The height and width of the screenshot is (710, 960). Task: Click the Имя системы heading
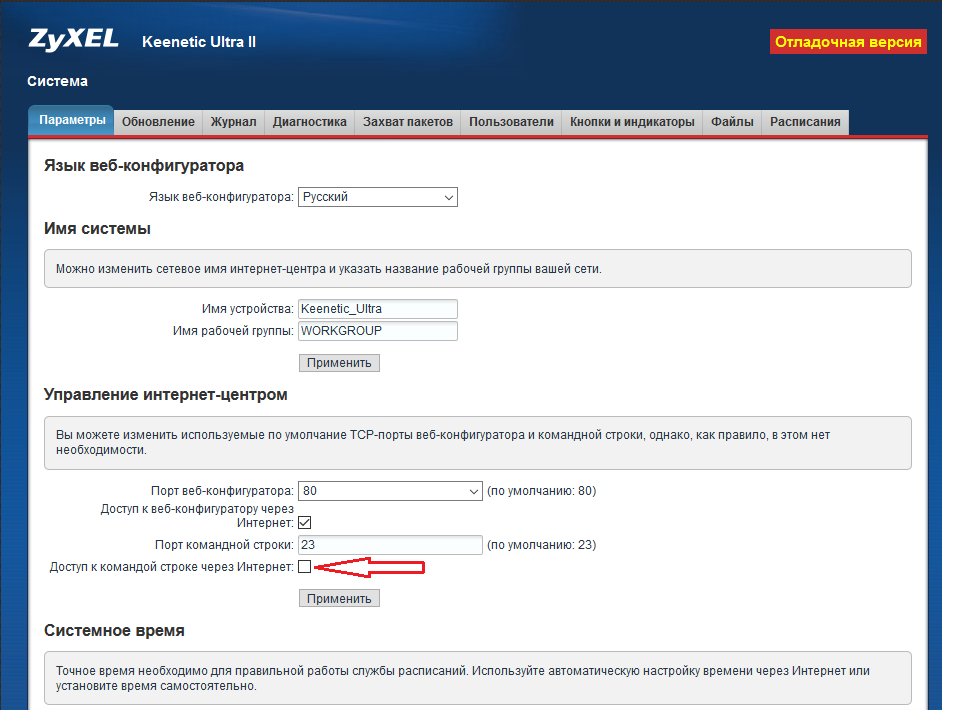[x=97, y=229]
